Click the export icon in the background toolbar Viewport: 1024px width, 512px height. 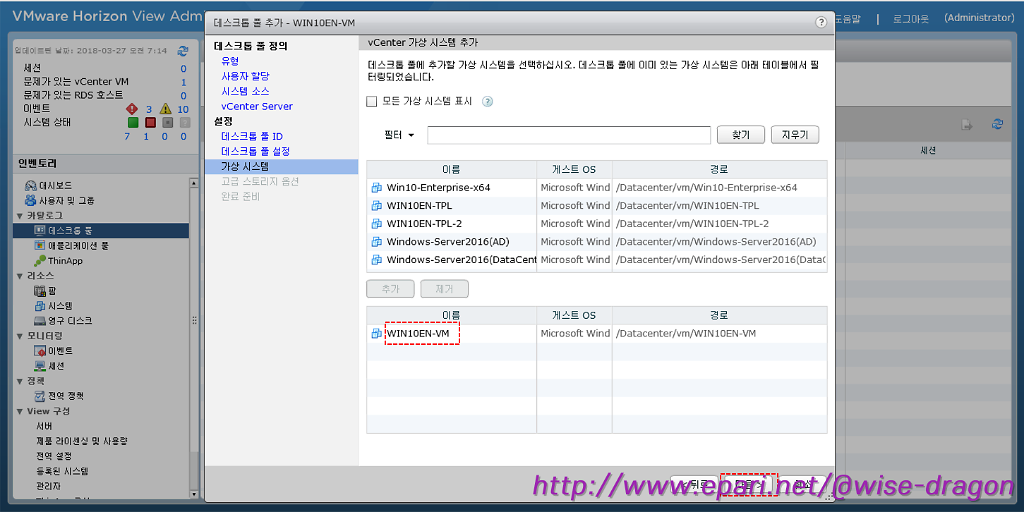968,124
